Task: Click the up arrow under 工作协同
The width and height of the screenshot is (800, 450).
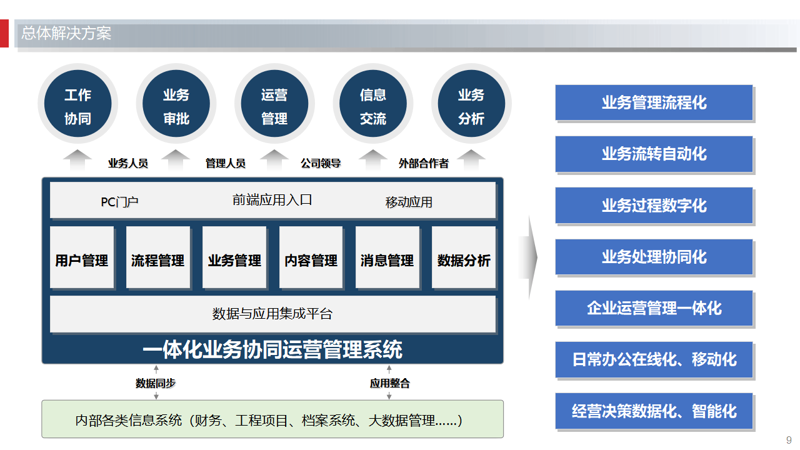Action: (x=78, y=160)
